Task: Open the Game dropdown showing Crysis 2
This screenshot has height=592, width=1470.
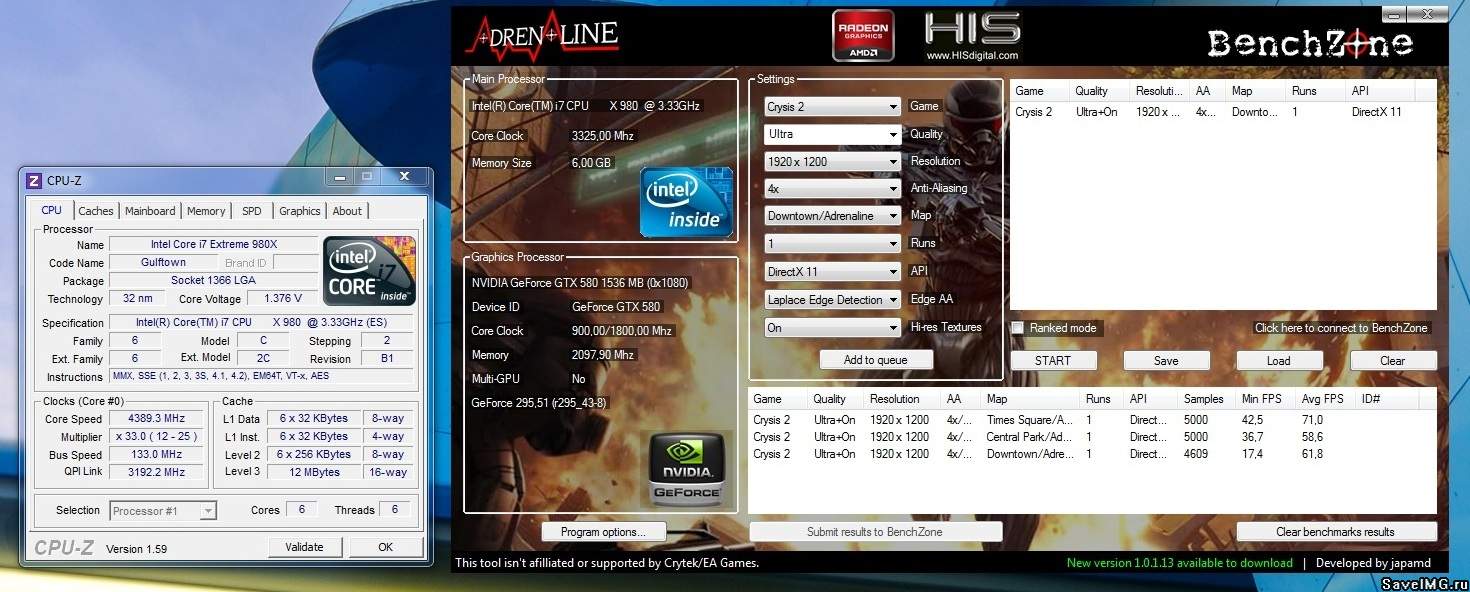Action: point(833,107)
